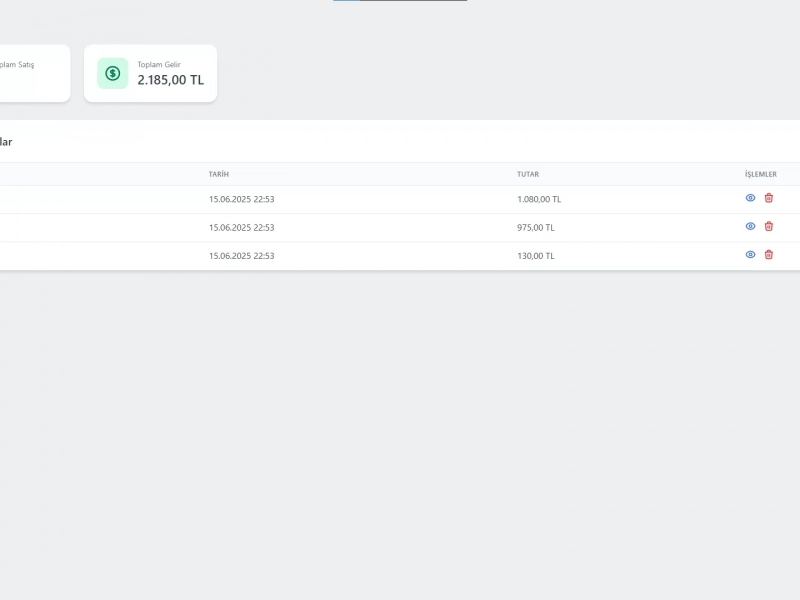Click the 130,00 TL amount cell
This screenshot has width=800, height=600.
536,256
